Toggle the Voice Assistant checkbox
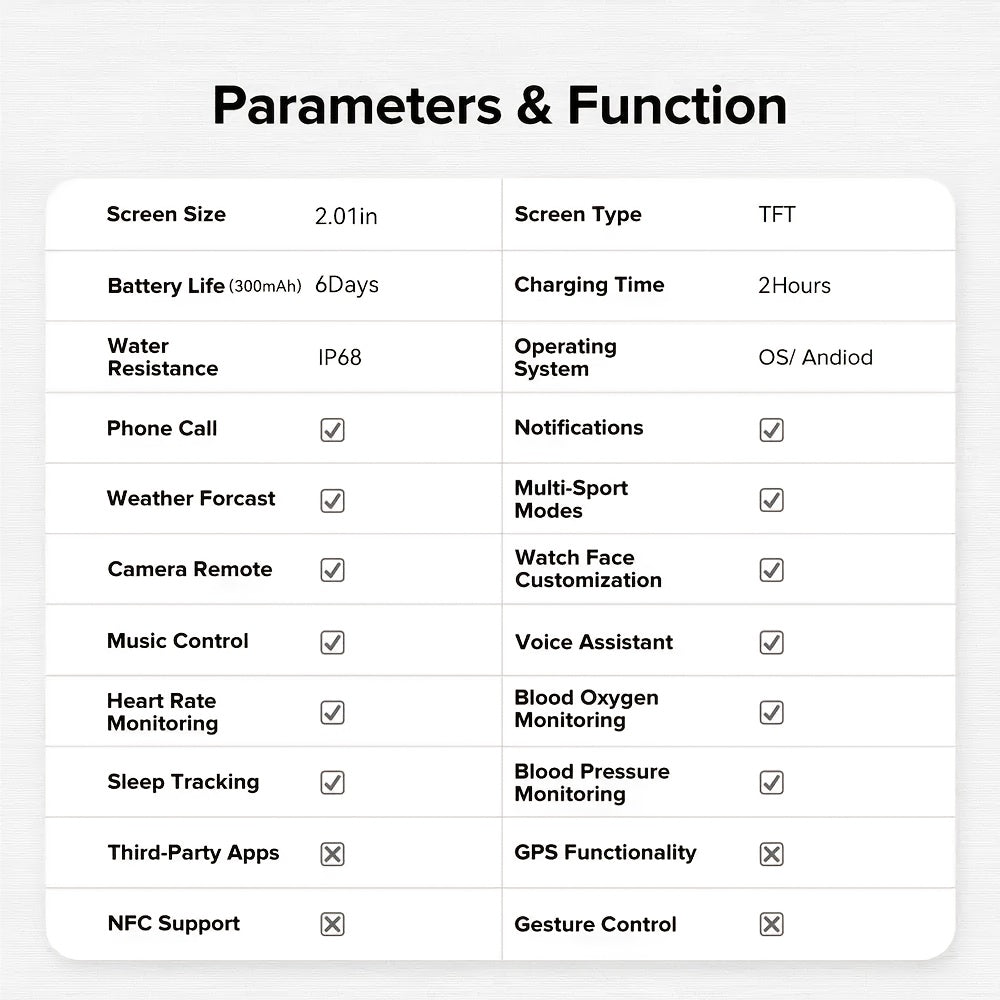1000x1000 pixels. 771,642
